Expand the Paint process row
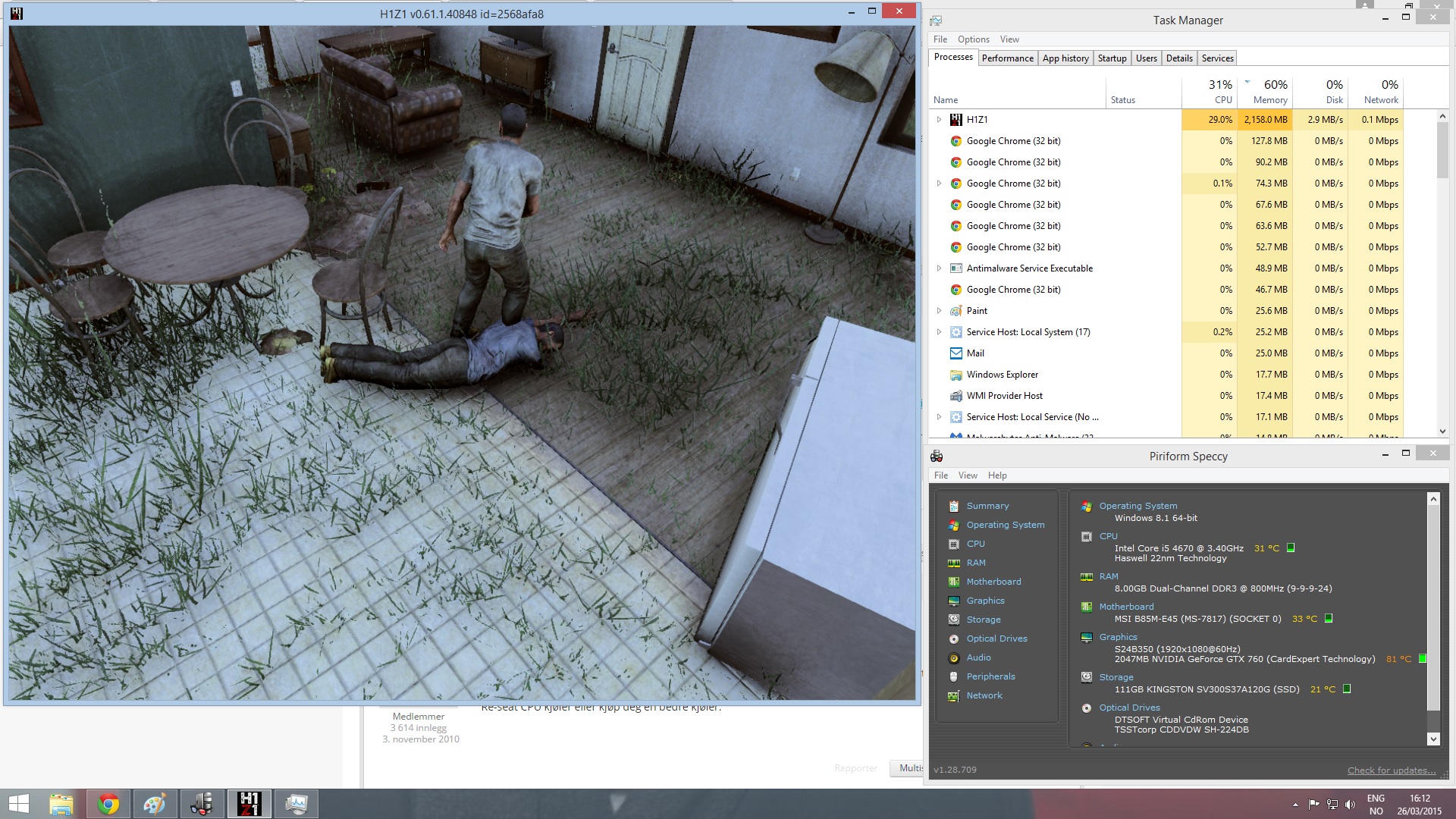Image resolution: width=1456 pixels, height=819 pixels. (x=939, y=311)
